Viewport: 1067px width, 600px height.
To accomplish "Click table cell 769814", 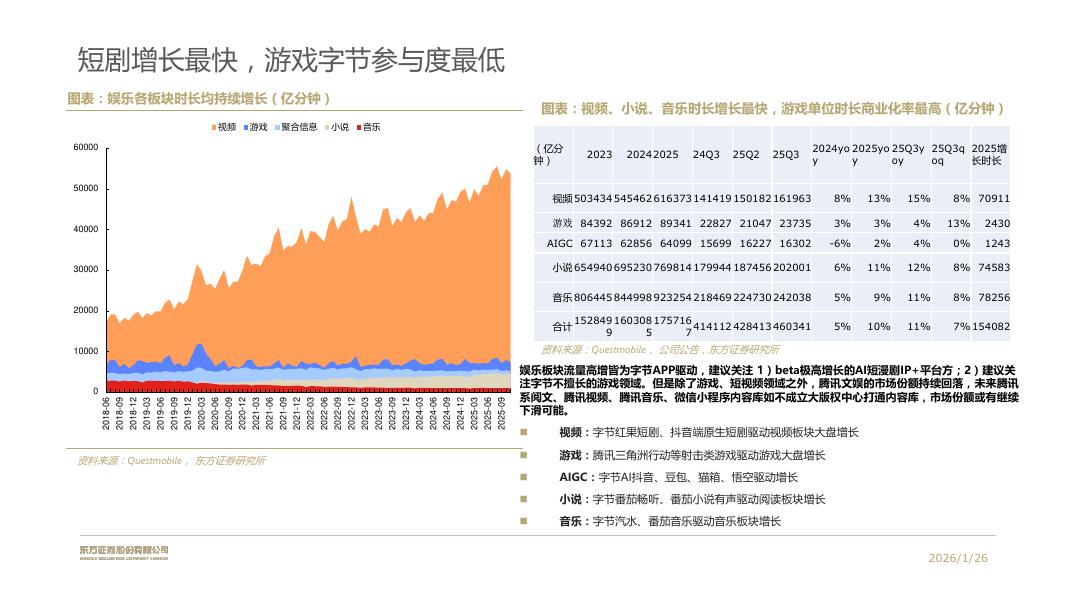I will click(x=672, y=268).
